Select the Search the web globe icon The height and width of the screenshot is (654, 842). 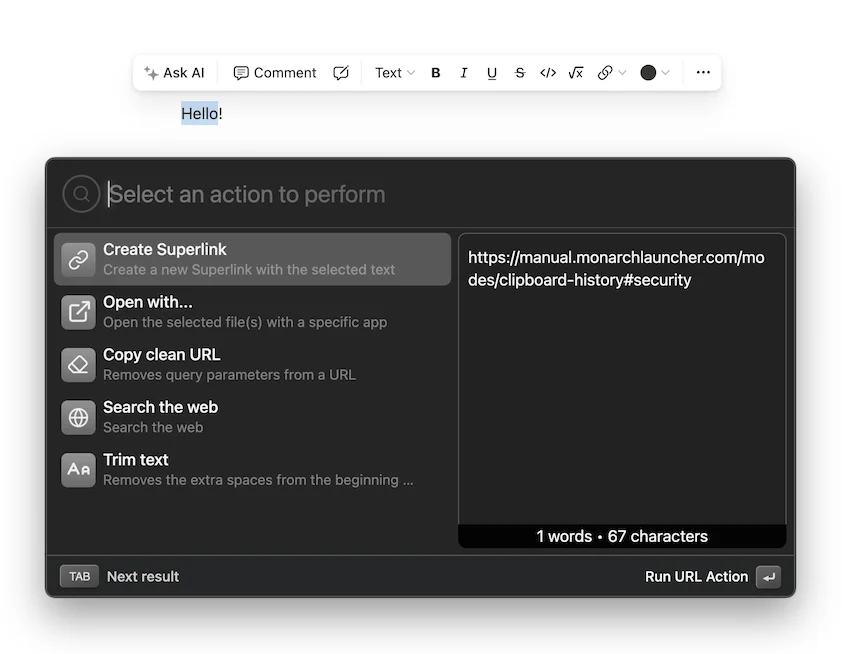[x=78, y=417]
